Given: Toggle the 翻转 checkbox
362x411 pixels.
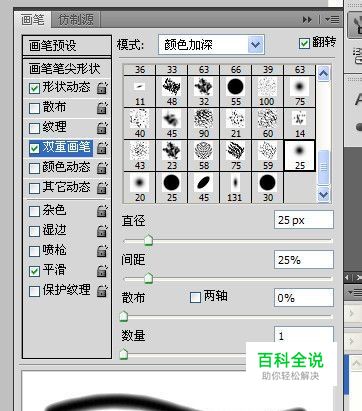Looking at the screenshot, I should coord(304,43).
